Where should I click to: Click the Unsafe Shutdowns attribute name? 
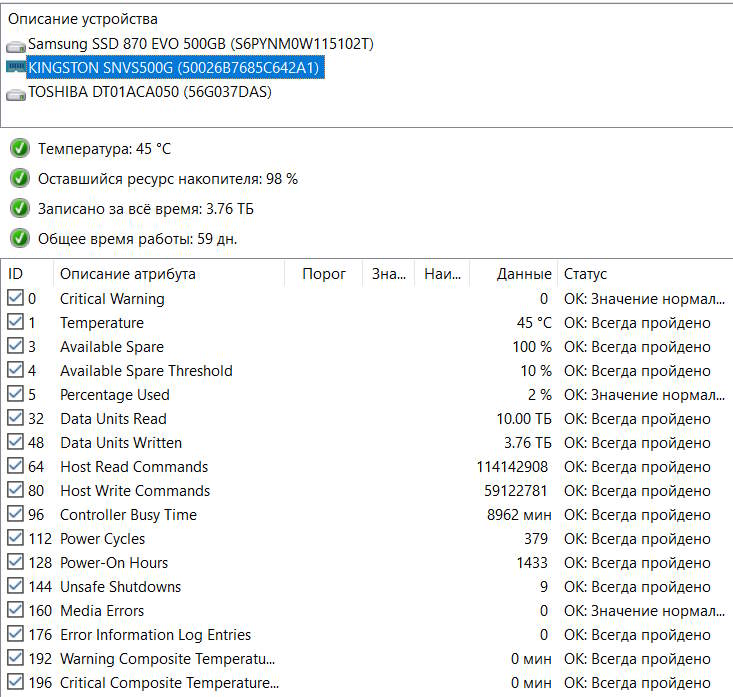click(x=121, y=587)
